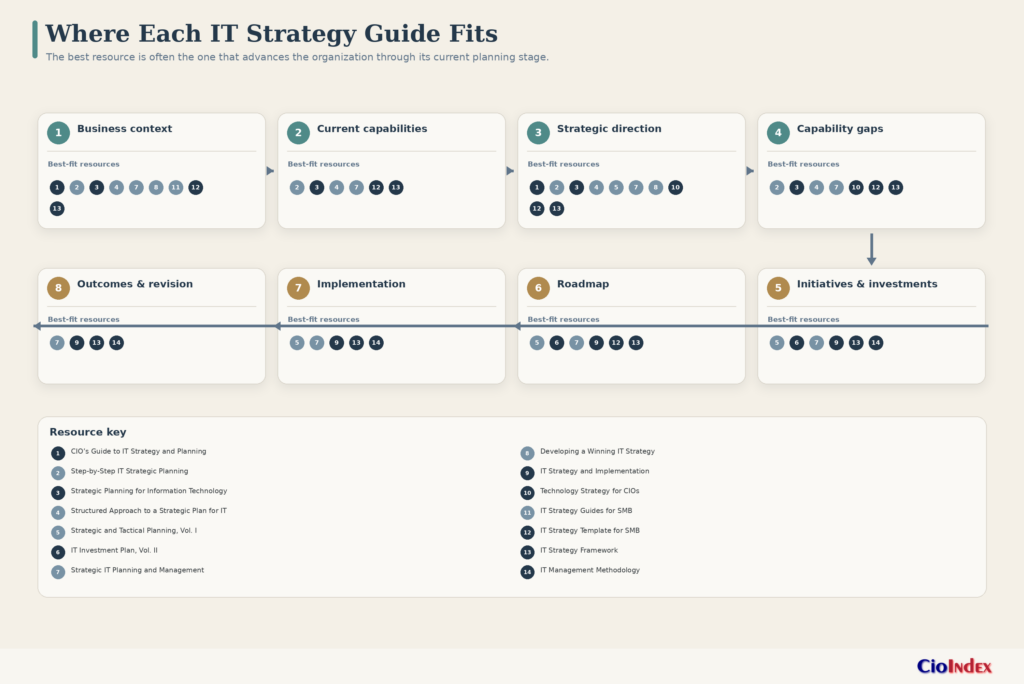Click "Step-by-Step IT Strategic Planning" text
Image resolution: width=1024 pixels, height=684 pixels.
point(129,471)
